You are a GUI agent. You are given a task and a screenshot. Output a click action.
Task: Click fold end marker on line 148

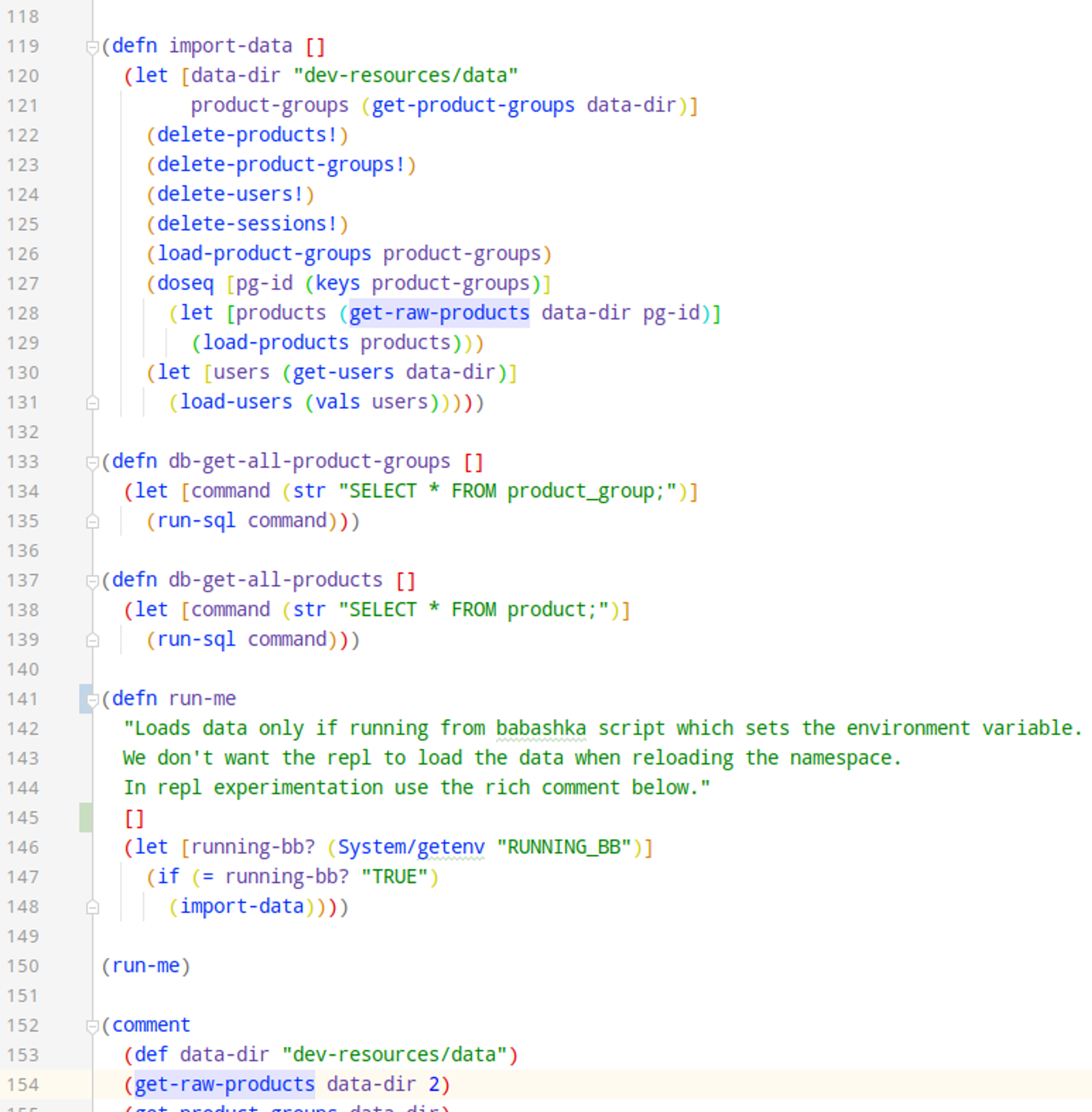(x=92, y=907)
